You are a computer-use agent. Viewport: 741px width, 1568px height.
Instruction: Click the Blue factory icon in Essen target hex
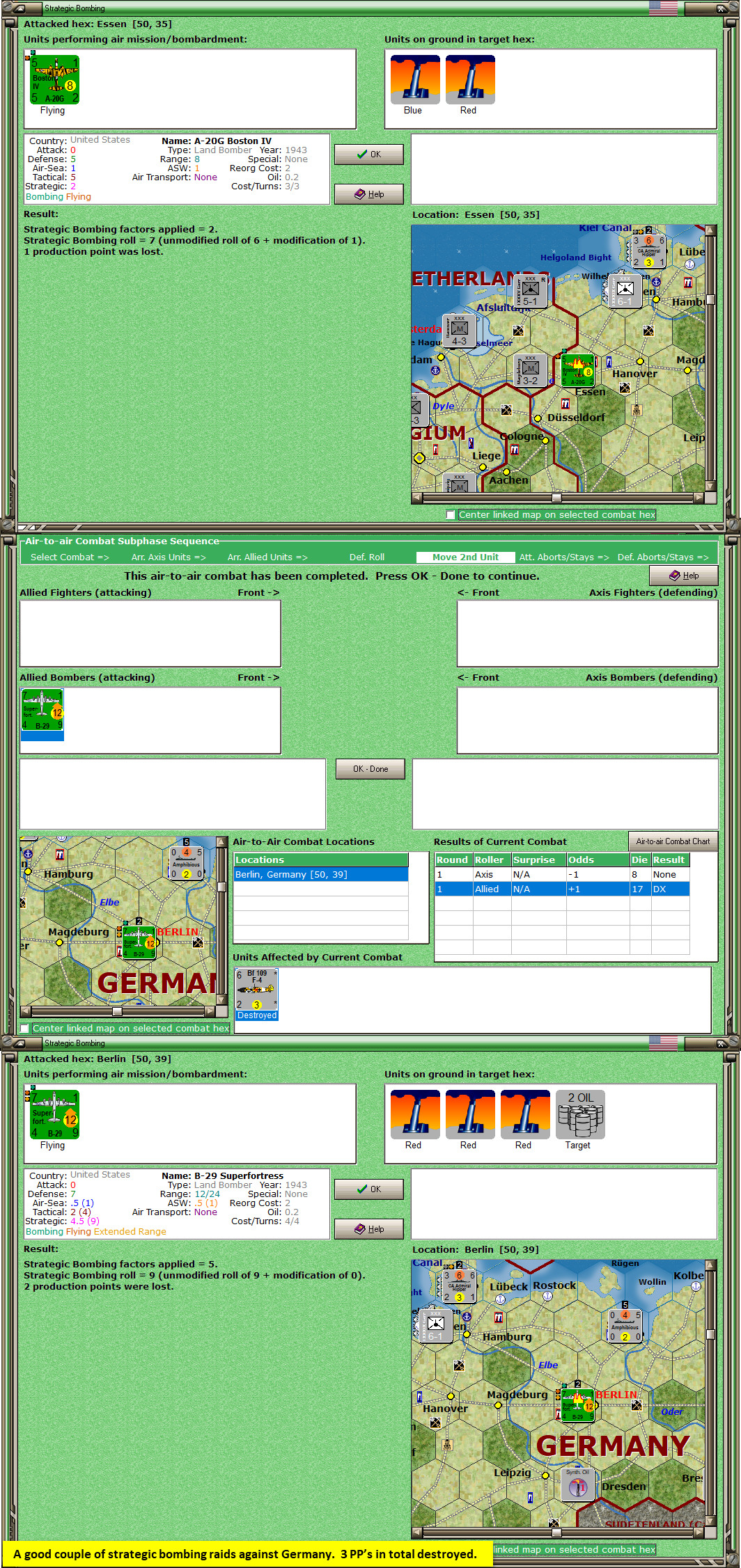click(x=415, y=79)
